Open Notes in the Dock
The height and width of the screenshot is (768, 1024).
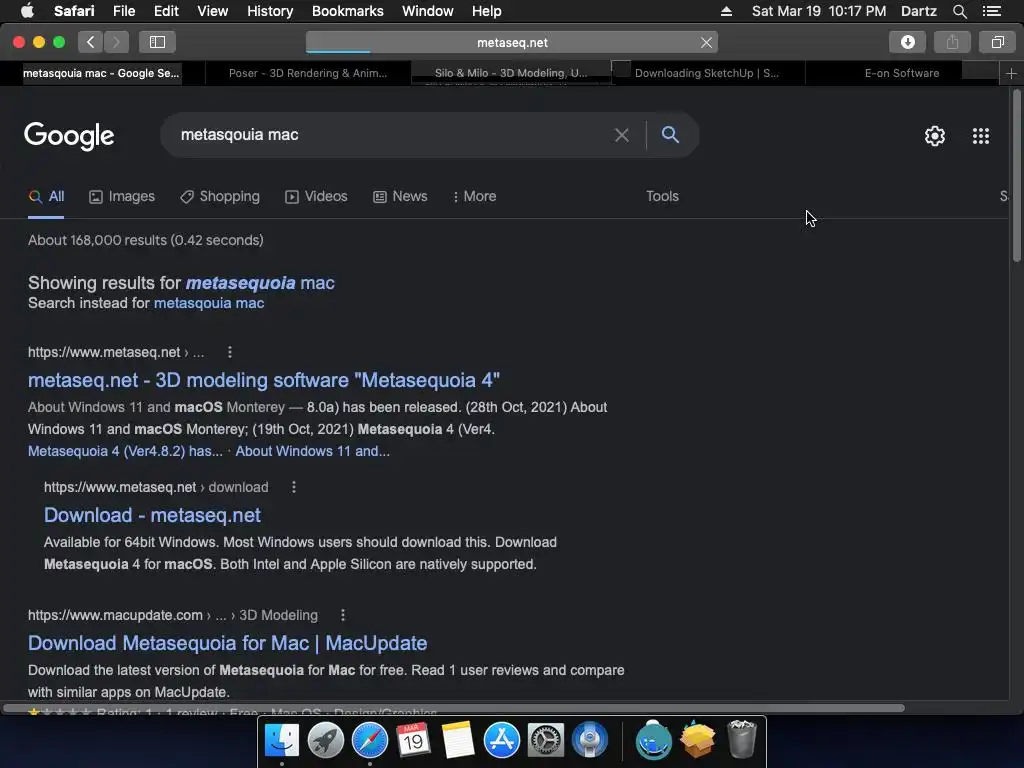pos(457,741)
